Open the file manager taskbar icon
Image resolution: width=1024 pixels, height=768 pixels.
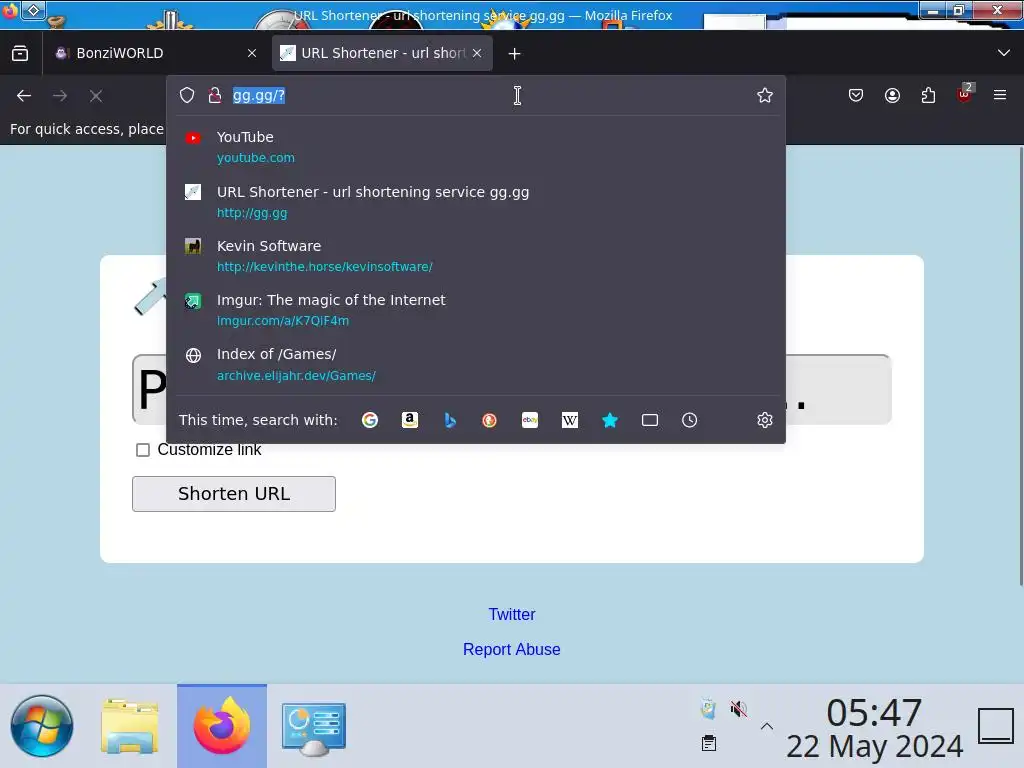tap(130, 726)
